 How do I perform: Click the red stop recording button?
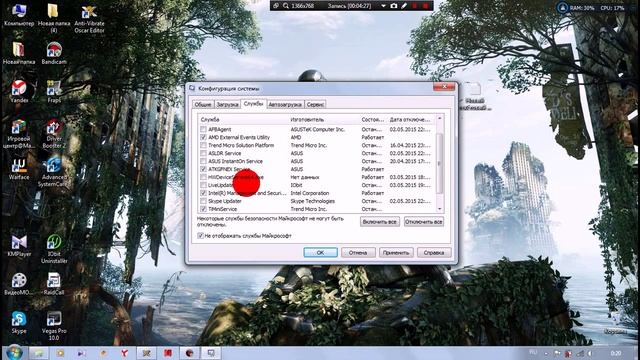coord(425,6)
